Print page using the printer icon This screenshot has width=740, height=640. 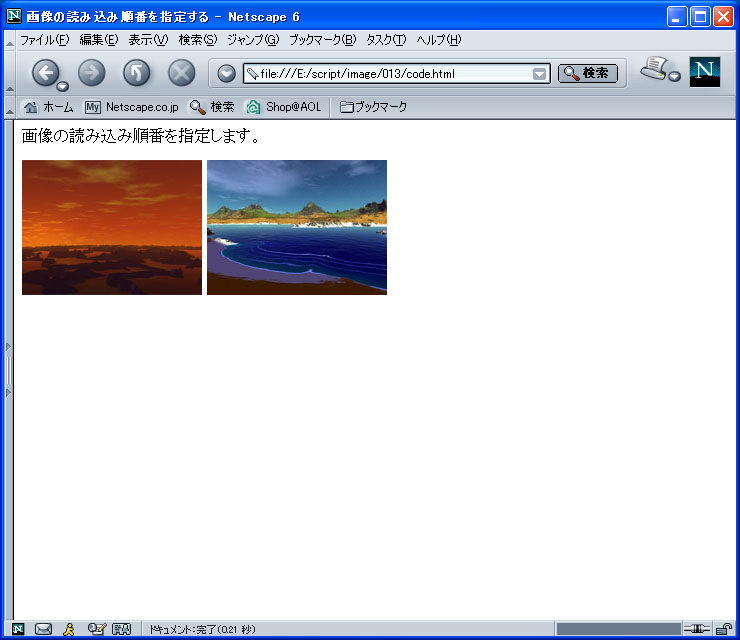pyautogui.click(x=654, y=68)
